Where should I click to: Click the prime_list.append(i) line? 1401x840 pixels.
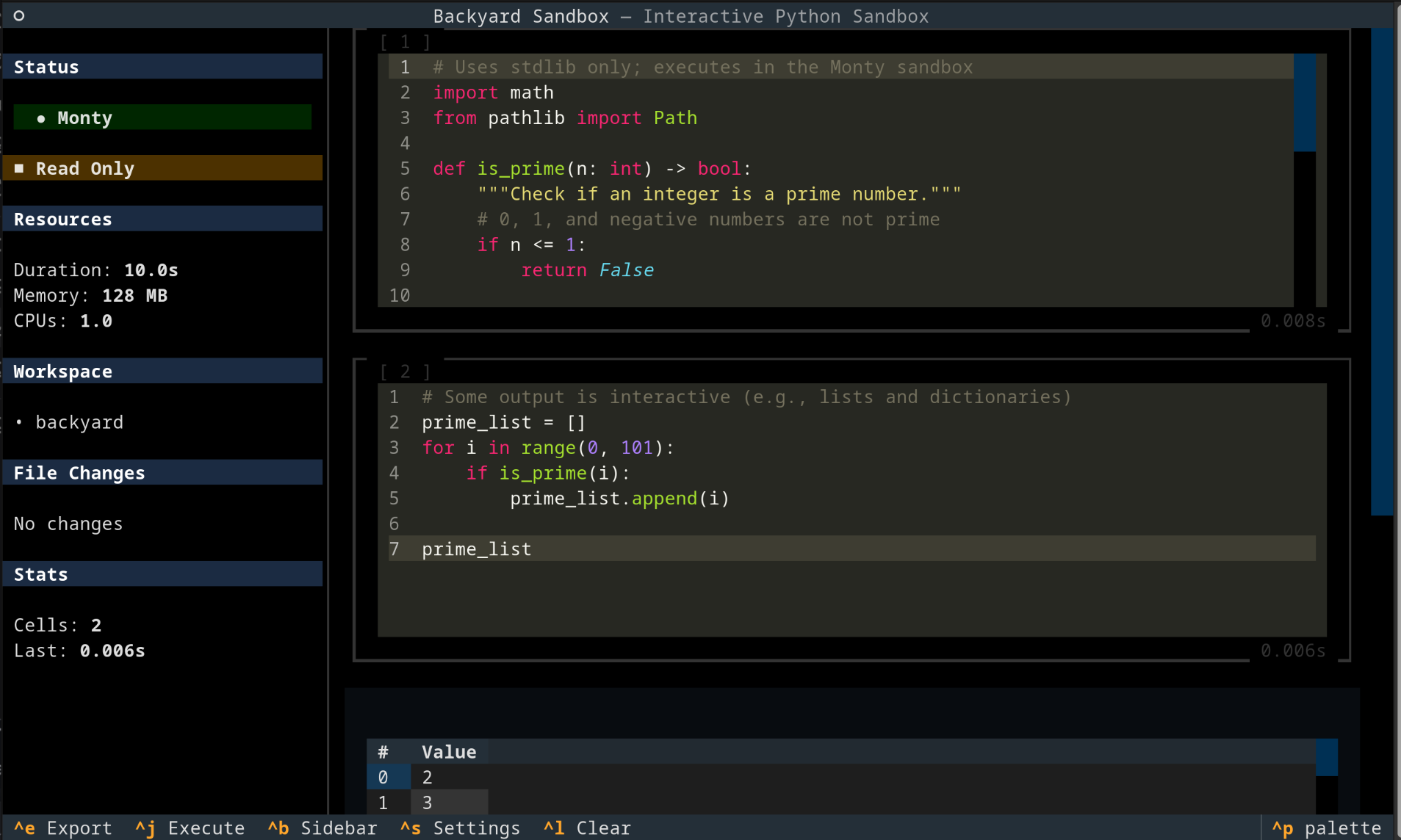[x=620, y=498]
